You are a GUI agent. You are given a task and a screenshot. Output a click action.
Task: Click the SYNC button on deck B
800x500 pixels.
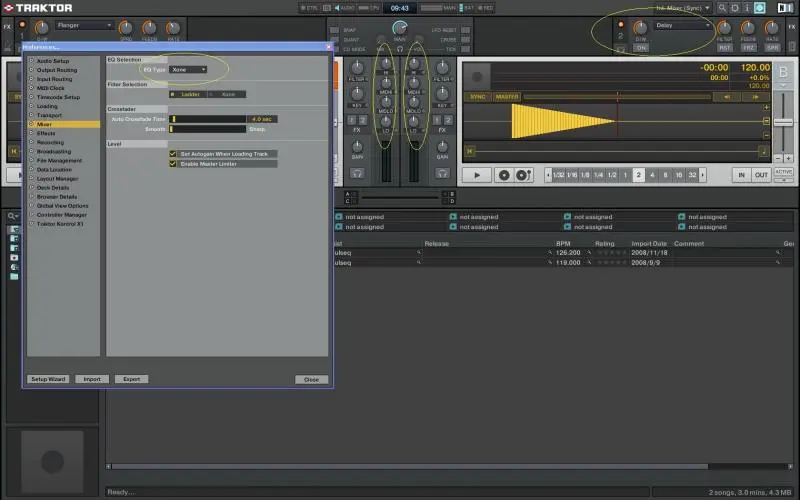[x=476, y=97]
